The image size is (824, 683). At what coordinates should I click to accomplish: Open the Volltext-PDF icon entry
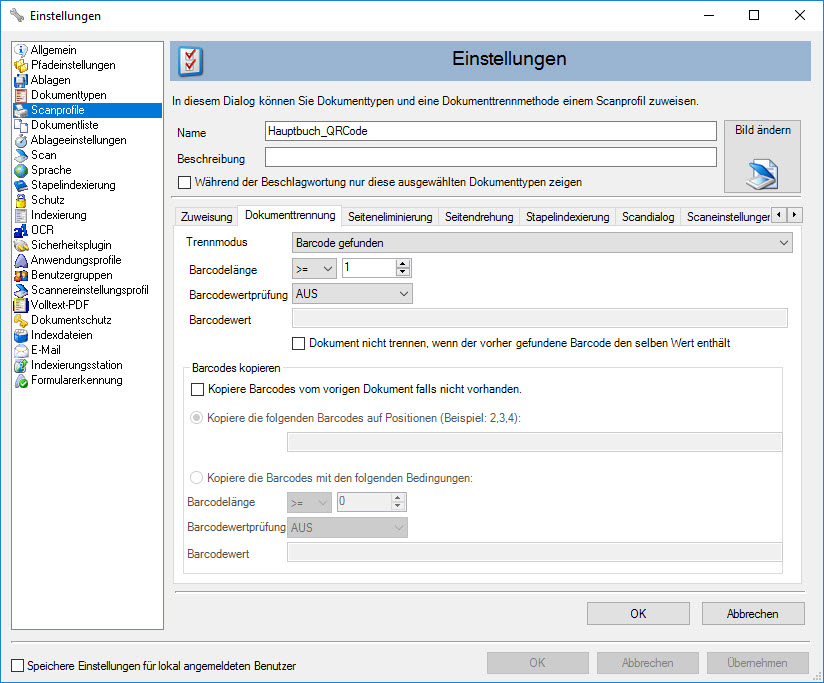[22, 305]
